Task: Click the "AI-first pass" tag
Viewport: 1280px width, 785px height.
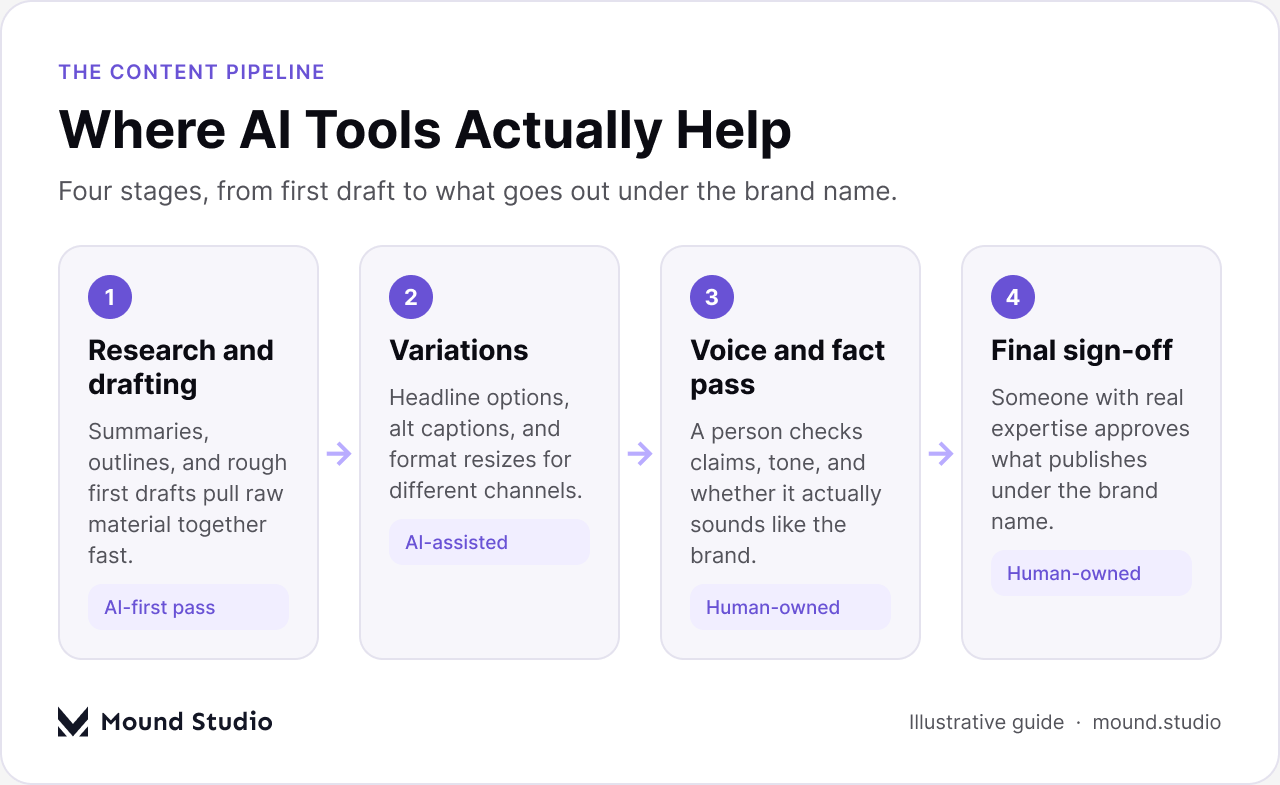Action: point(188,607)
